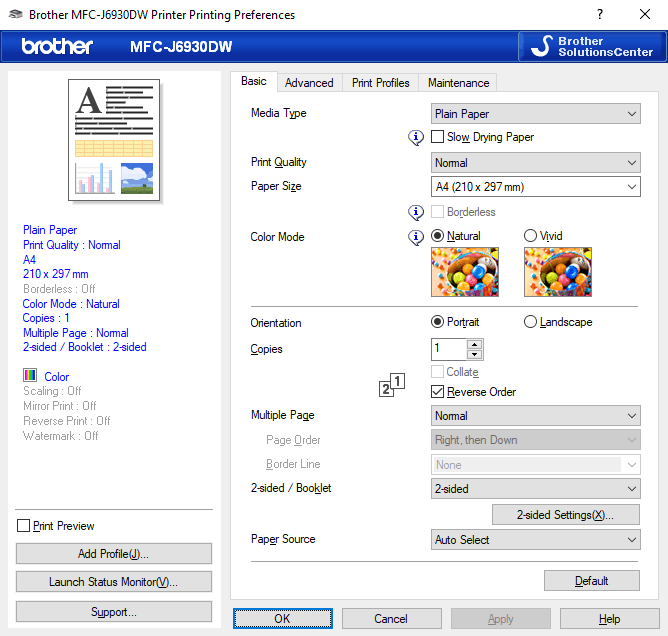Switch to the Advanced tab
The height and width of the screenshot is (636, 668).
[309, 83]
